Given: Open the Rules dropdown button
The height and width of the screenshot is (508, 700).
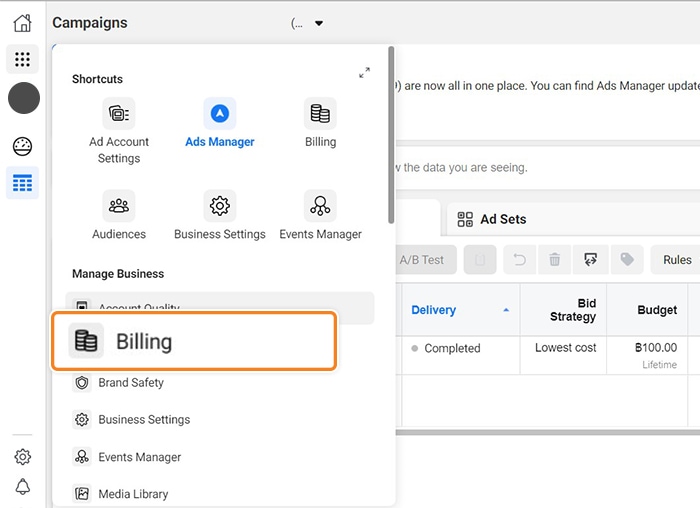Looking at the screenshot, I should (x=675, y=259).
